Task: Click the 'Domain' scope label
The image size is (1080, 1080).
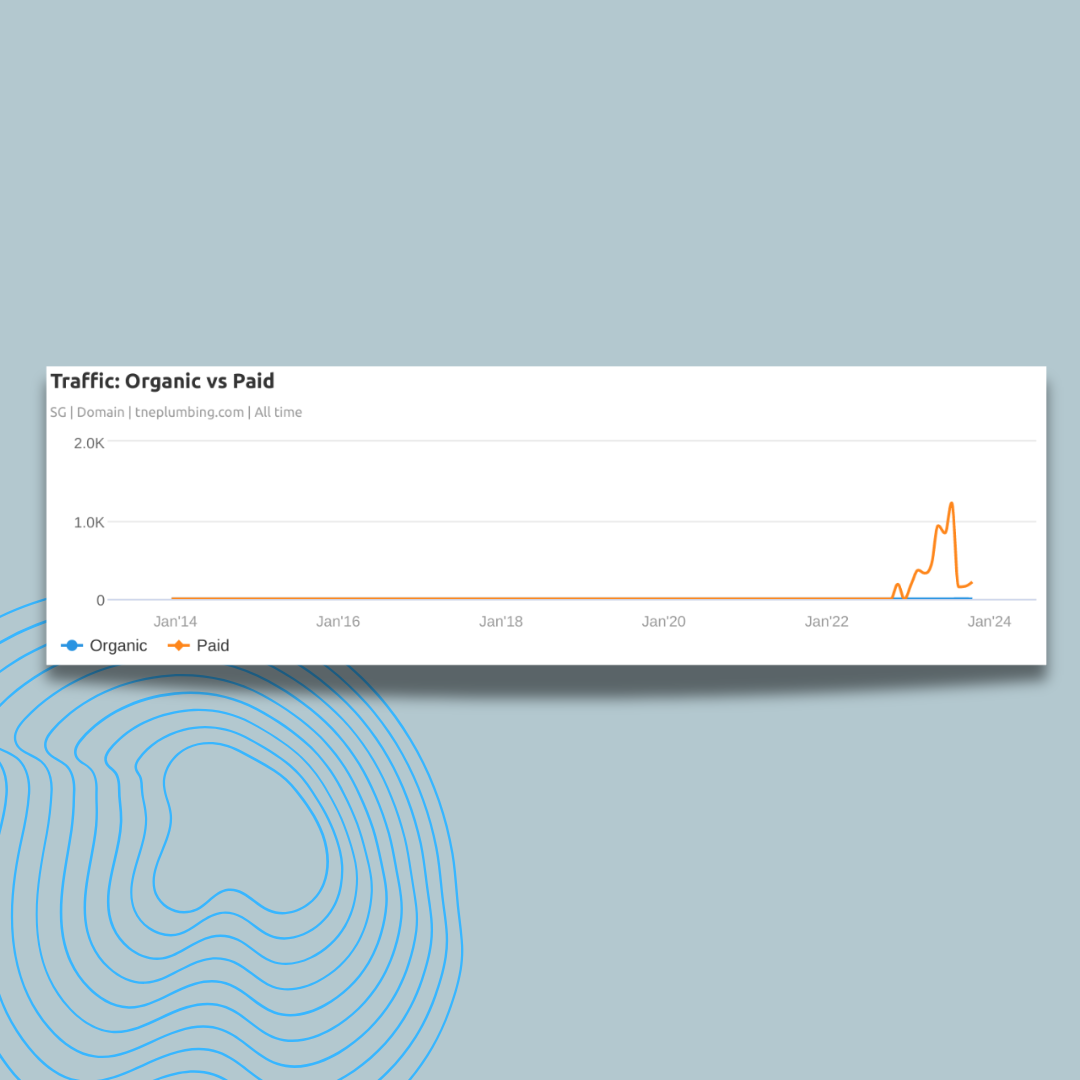Action: click(101, 412)
